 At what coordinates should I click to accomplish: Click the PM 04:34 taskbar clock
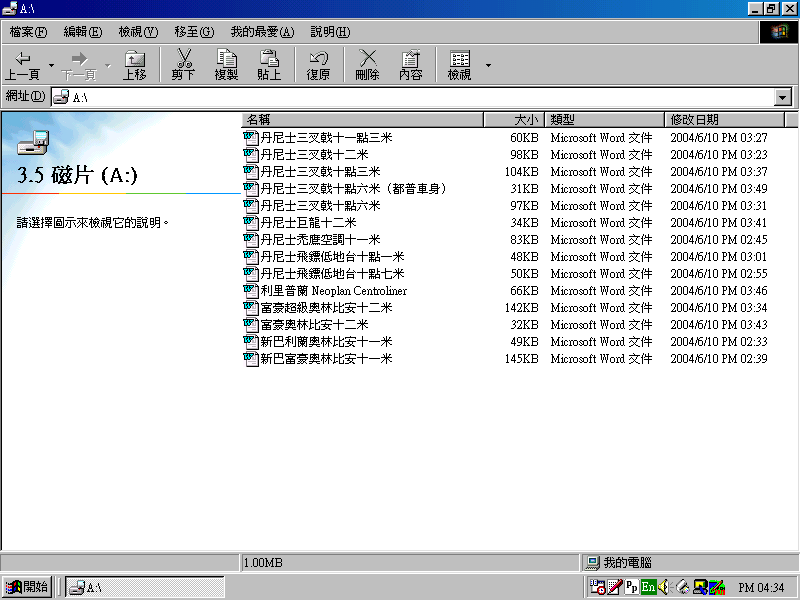coord(761,588)
